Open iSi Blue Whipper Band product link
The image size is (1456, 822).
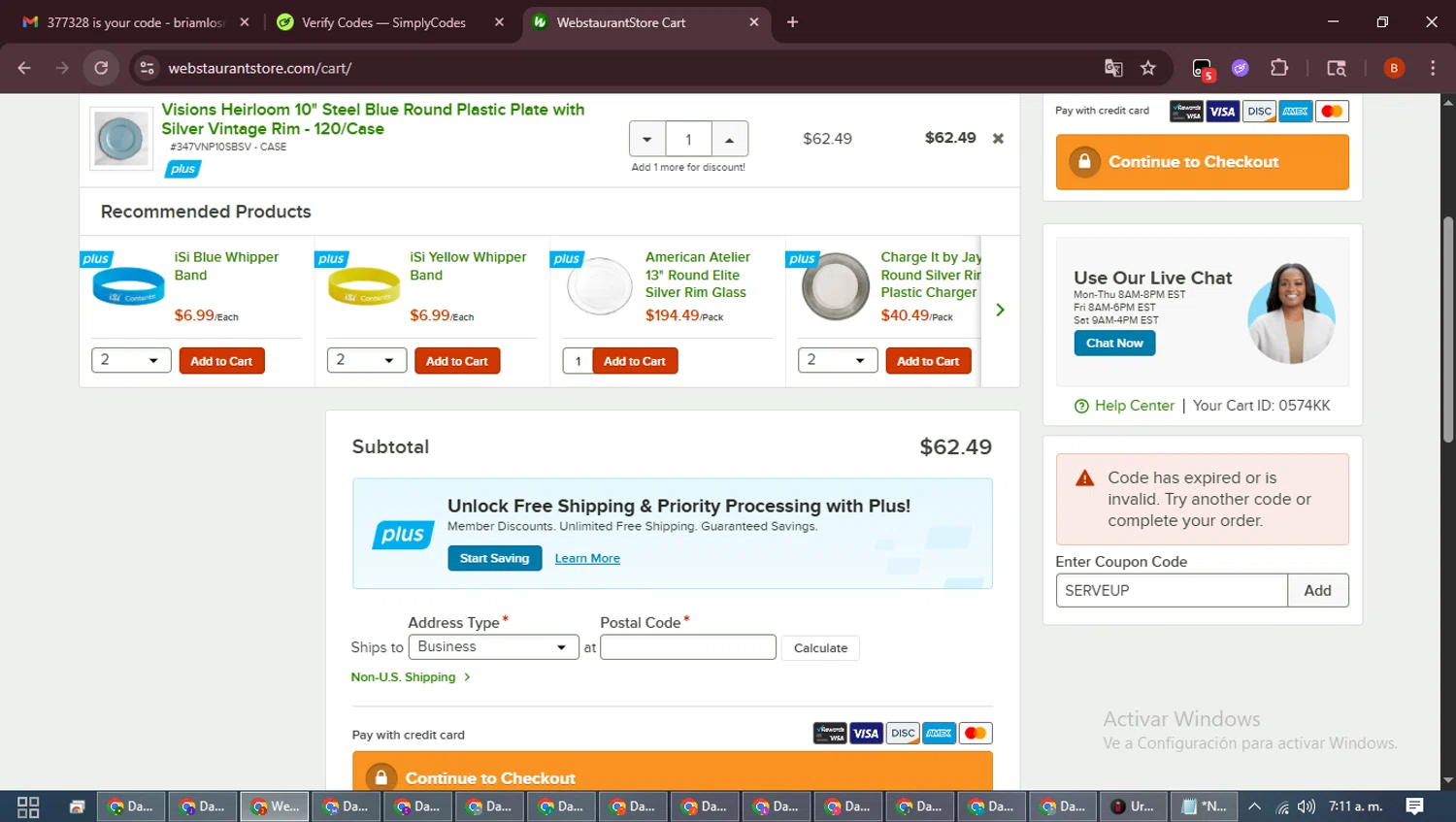click(x=226, y=266)
